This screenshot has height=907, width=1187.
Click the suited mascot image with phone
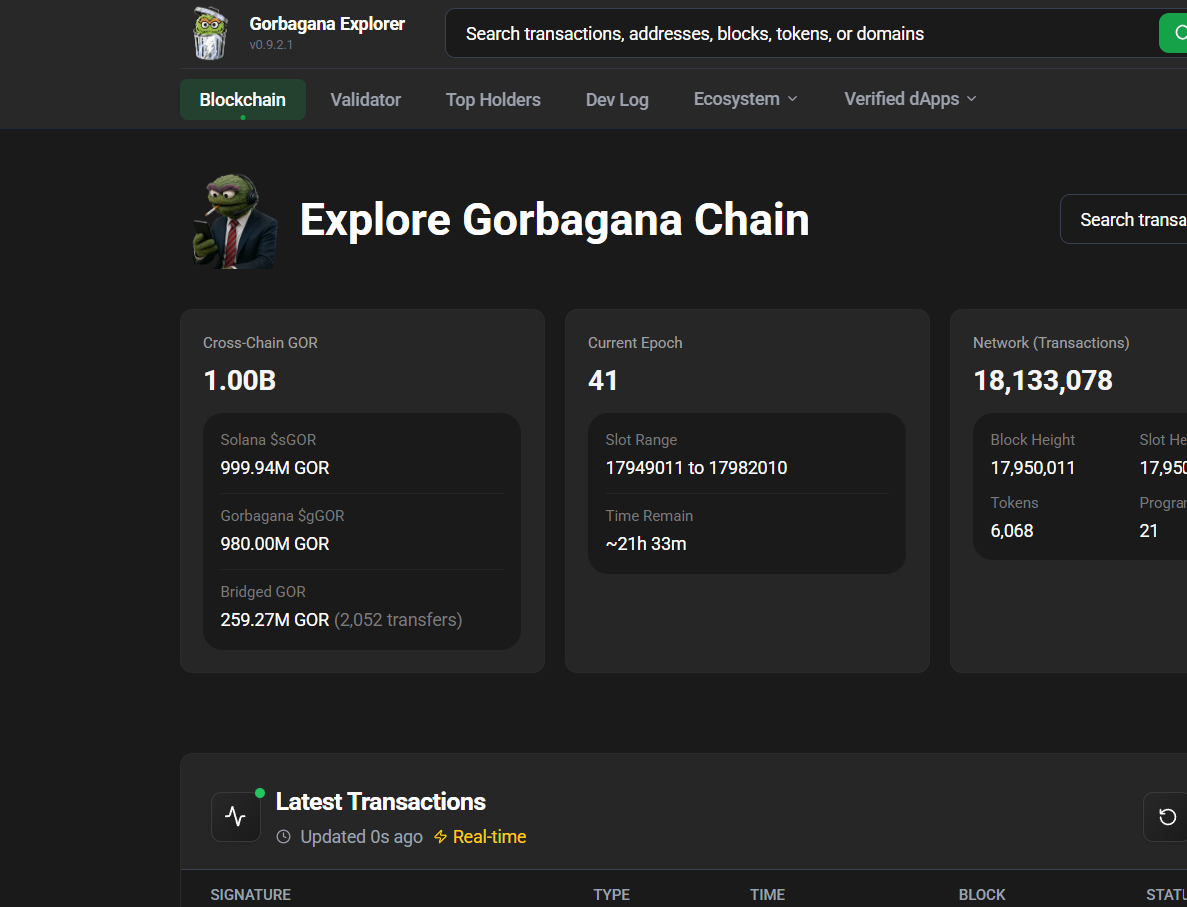click(234, 221)
